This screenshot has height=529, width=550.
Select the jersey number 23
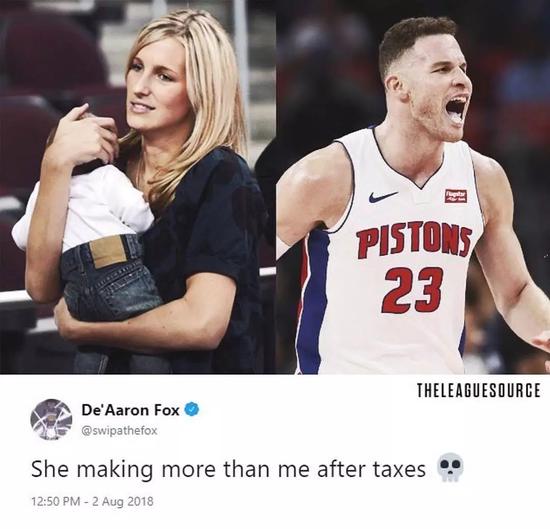411,290
